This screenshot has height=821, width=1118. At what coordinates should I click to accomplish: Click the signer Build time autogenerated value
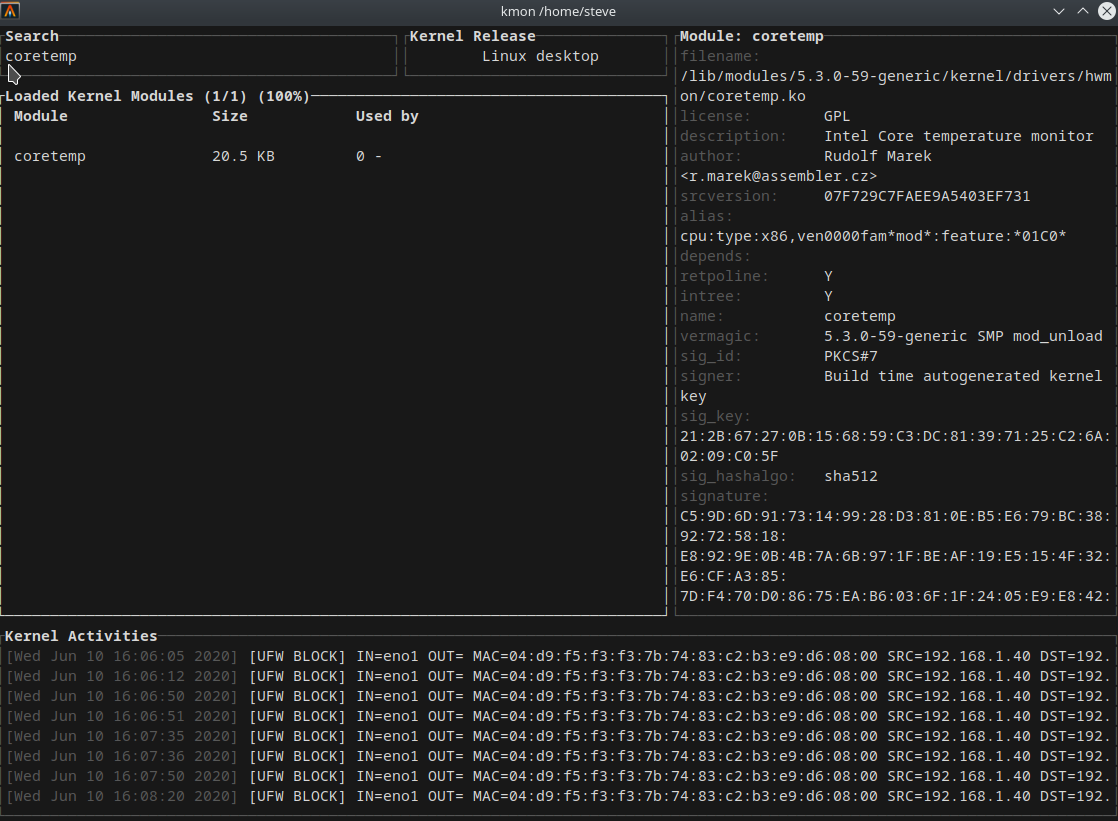click(x=963, y=376)
